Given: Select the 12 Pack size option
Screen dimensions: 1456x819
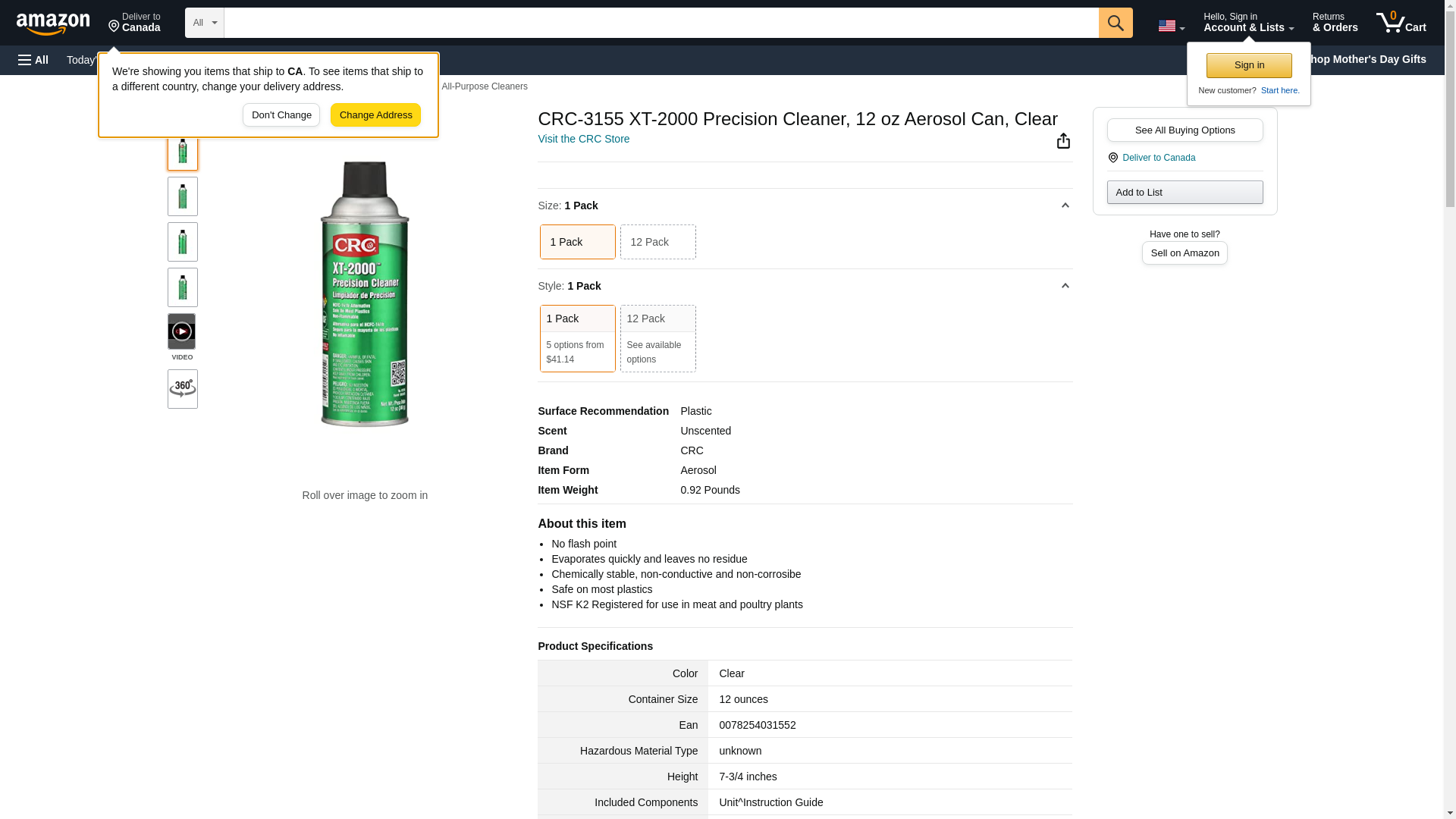Looking at the screenshot, I should click(657, 242).
